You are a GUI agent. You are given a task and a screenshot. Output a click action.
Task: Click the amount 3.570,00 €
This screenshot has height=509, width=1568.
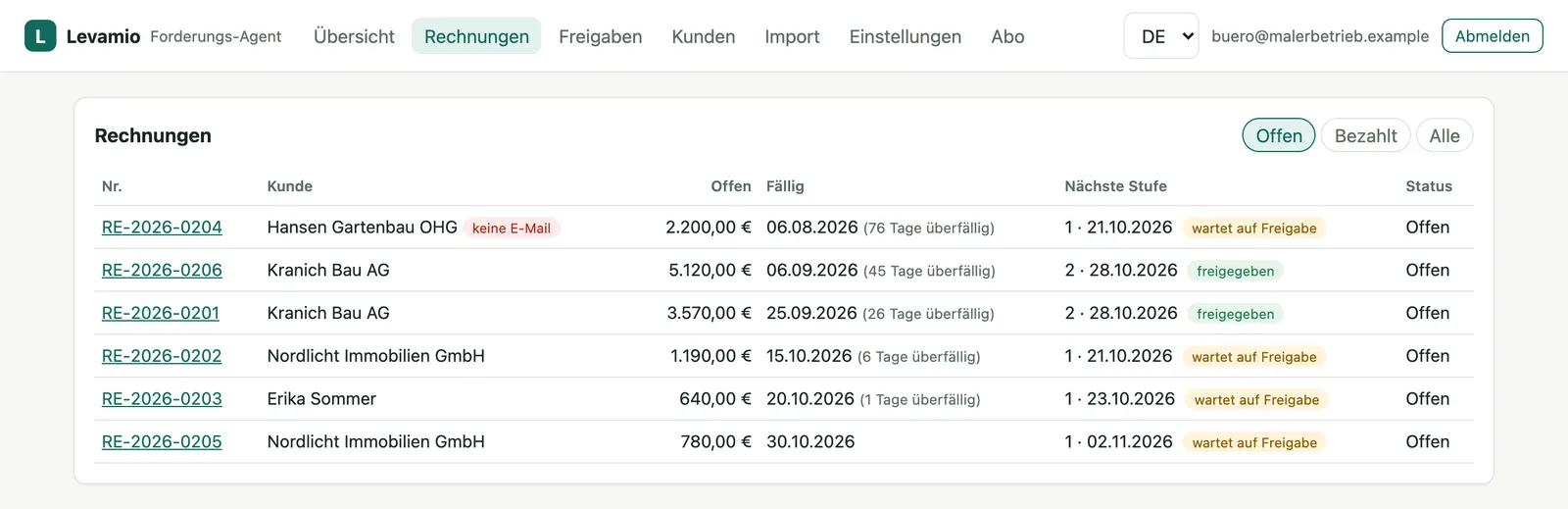[x=710, y=313]
